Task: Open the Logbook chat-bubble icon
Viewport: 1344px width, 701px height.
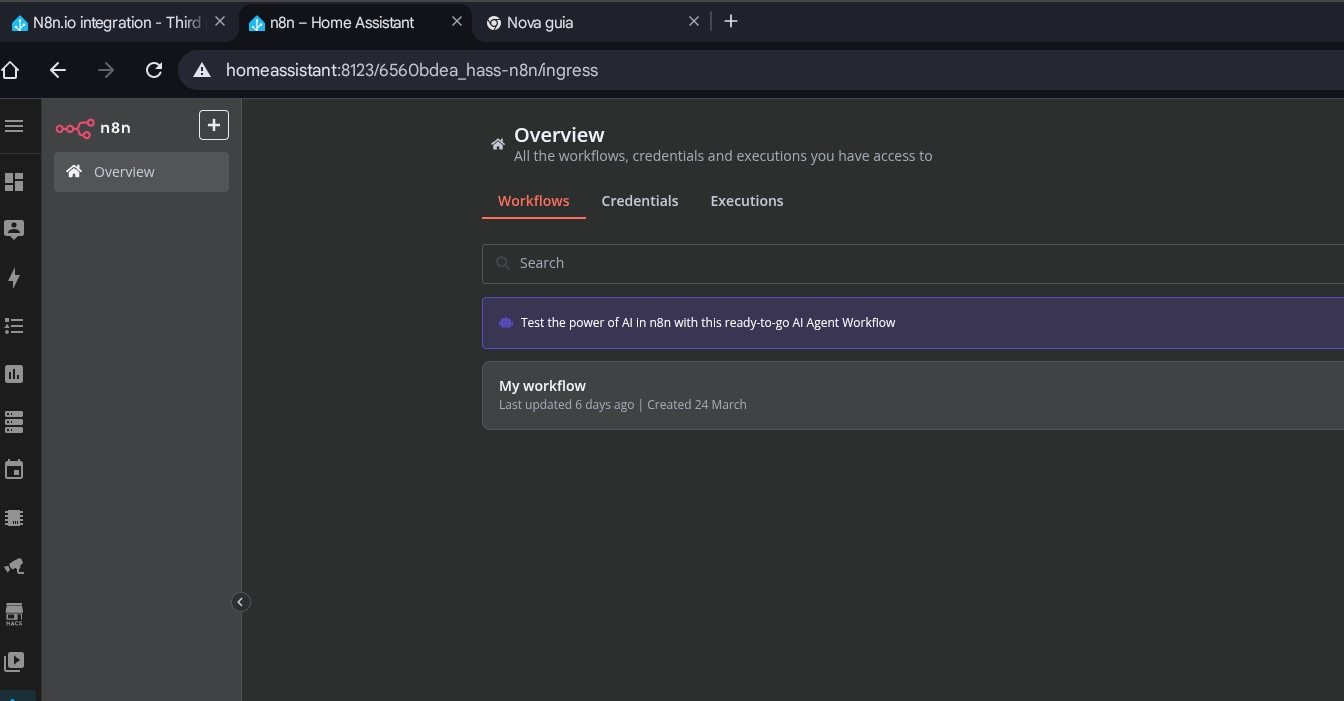Action: pos(14,229)
